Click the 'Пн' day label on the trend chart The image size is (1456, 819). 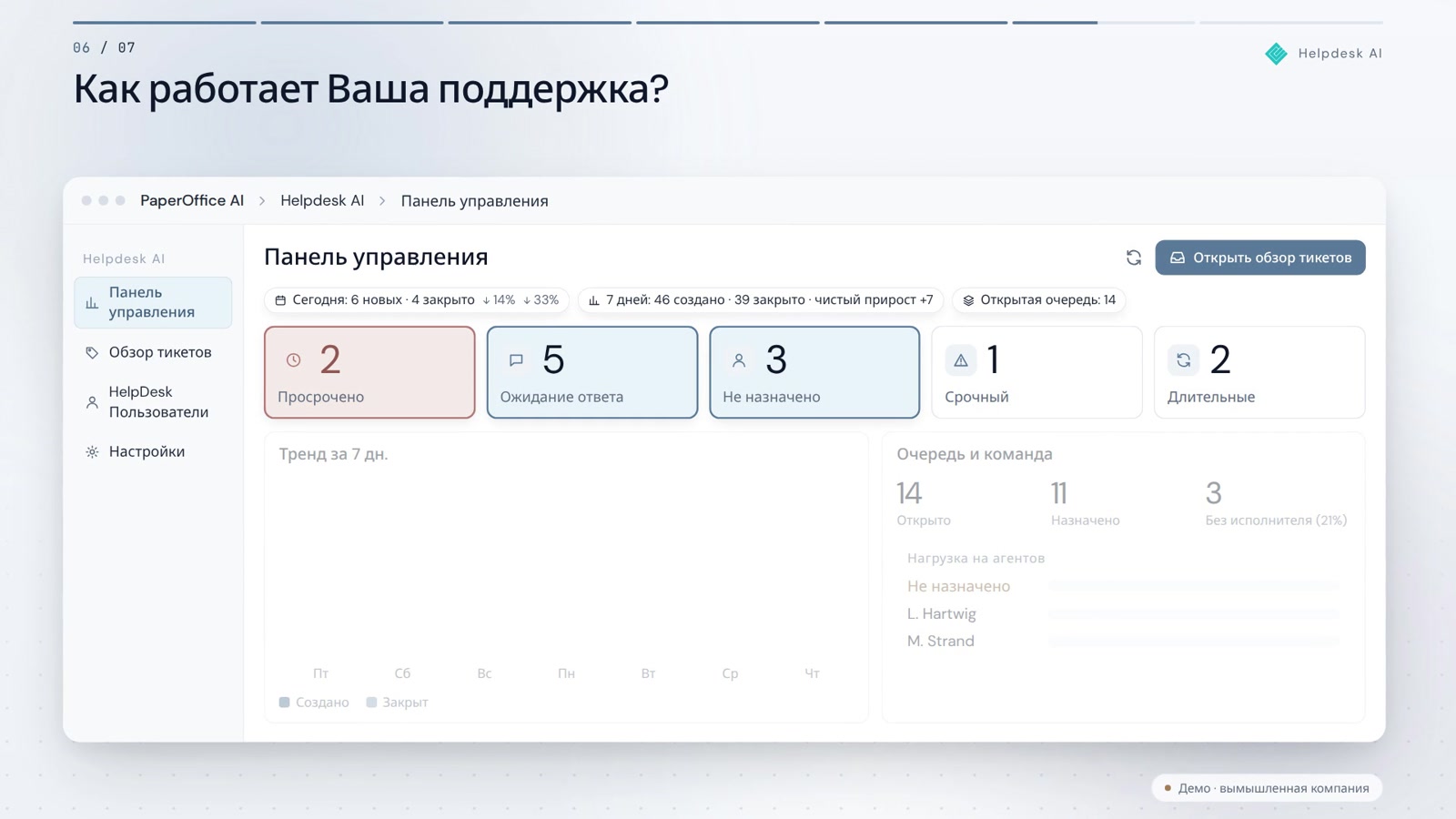pyautogui.click(x=566, y=673)
